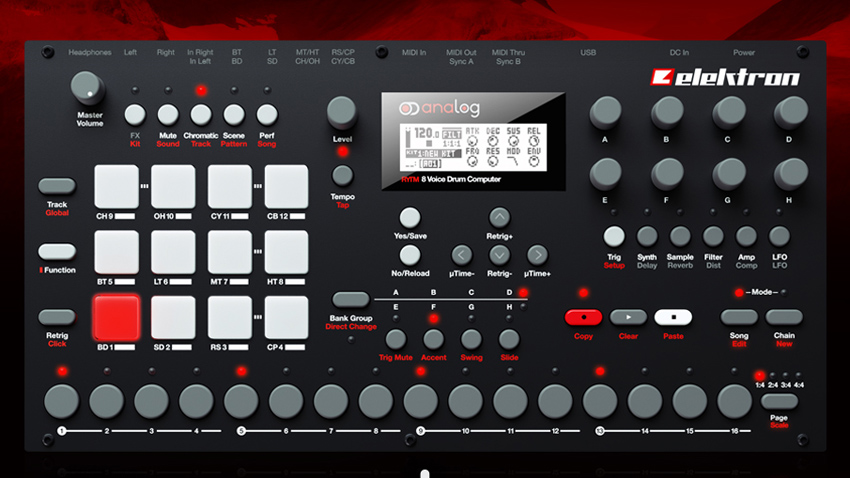850x478 pixels.
Task: Click the Accent bank button
Action: pos(433,340)
